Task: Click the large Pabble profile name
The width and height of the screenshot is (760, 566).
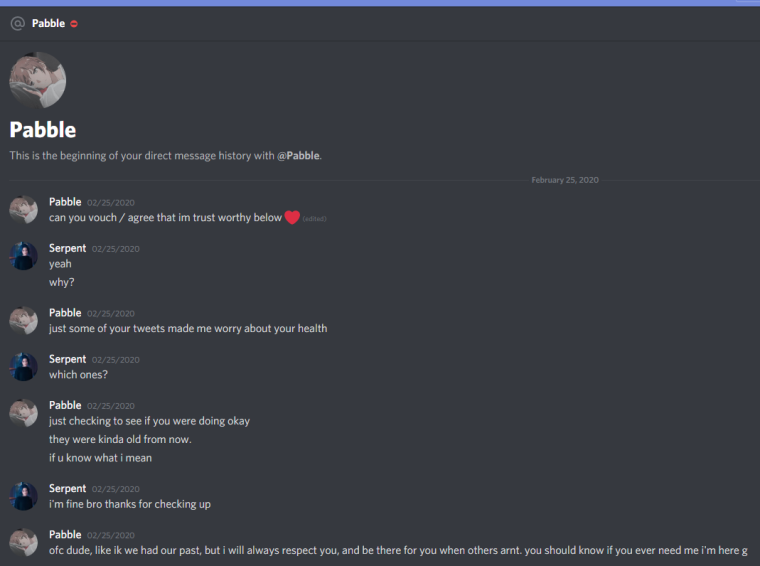Action: [x=43, y=130]
